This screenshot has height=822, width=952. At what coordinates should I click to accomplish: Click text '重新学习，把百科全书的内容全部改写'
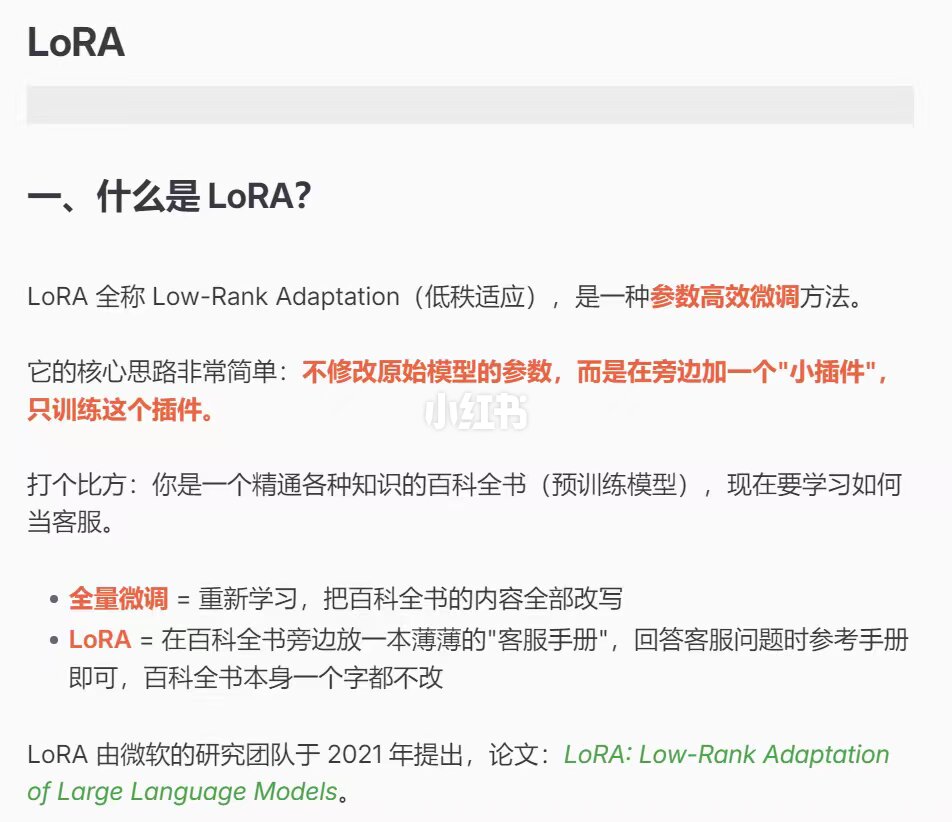pyautogui.click(x=410, y=599)
